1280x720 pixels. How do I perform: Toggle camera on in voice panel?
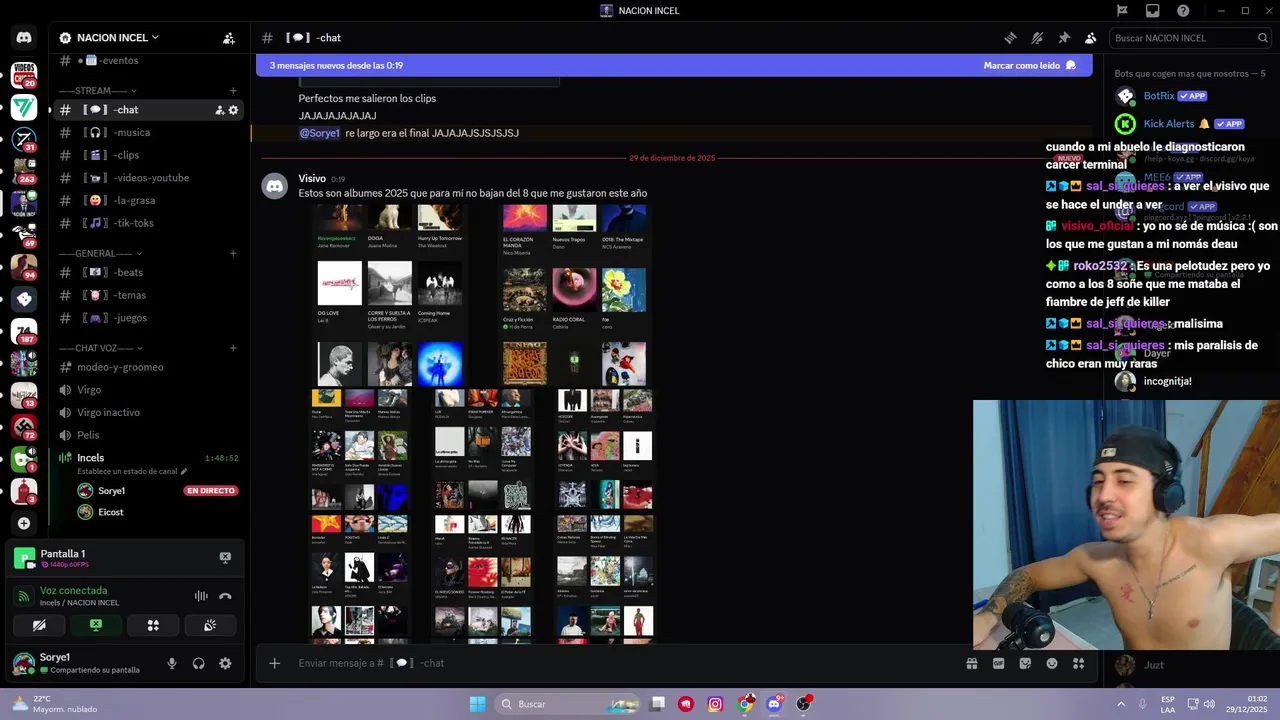[39, 625]
